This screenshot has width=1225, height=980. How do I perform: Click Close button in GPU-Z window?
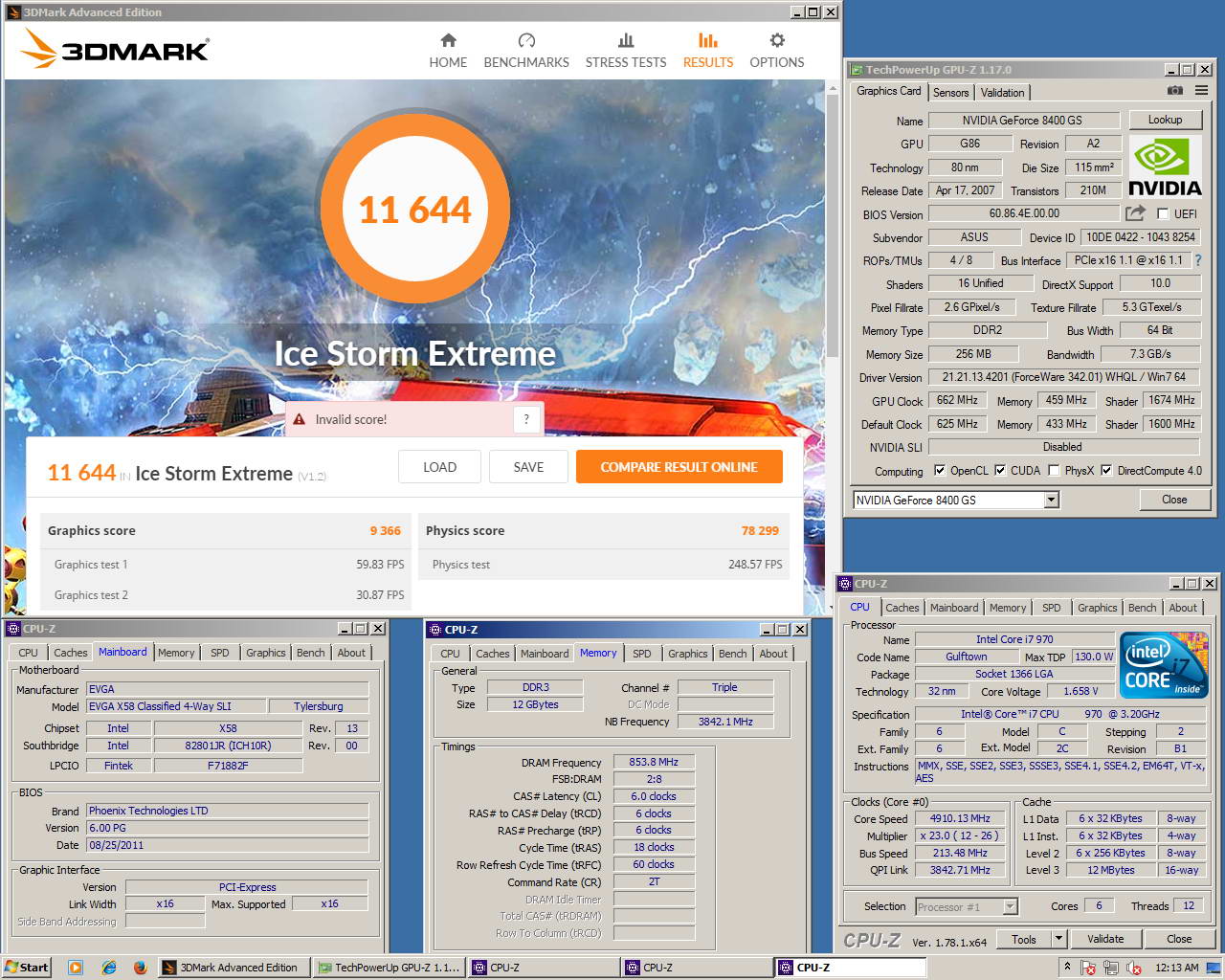pyautogui.click(x=1174, y=500)
